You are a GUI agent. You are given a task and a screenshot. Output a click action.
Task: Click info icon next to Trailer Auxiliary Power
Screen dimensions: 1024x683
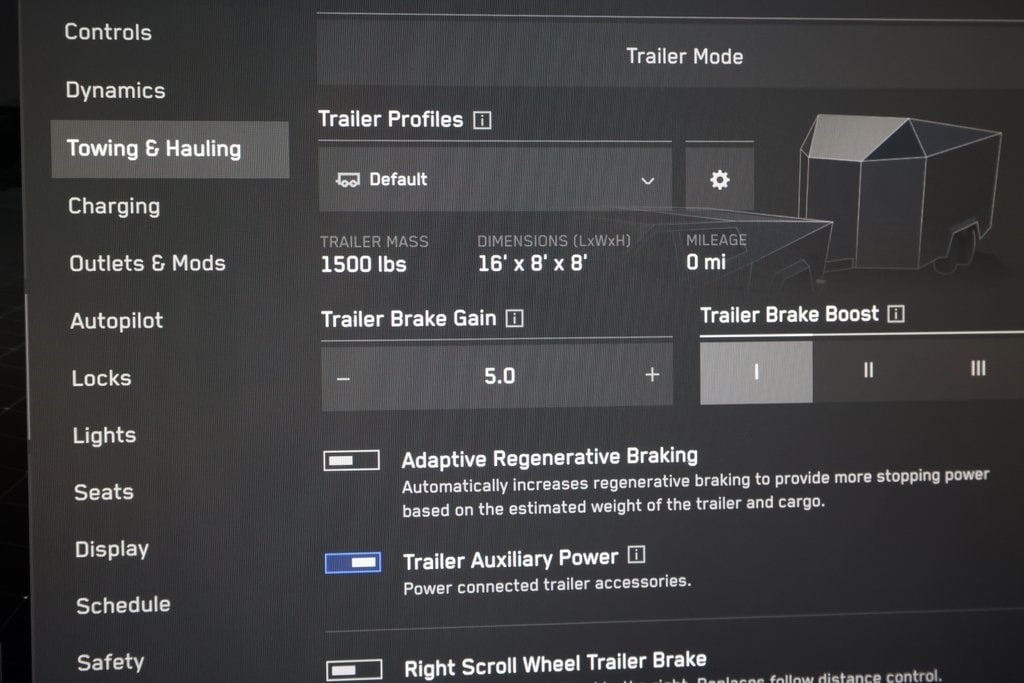636,555
